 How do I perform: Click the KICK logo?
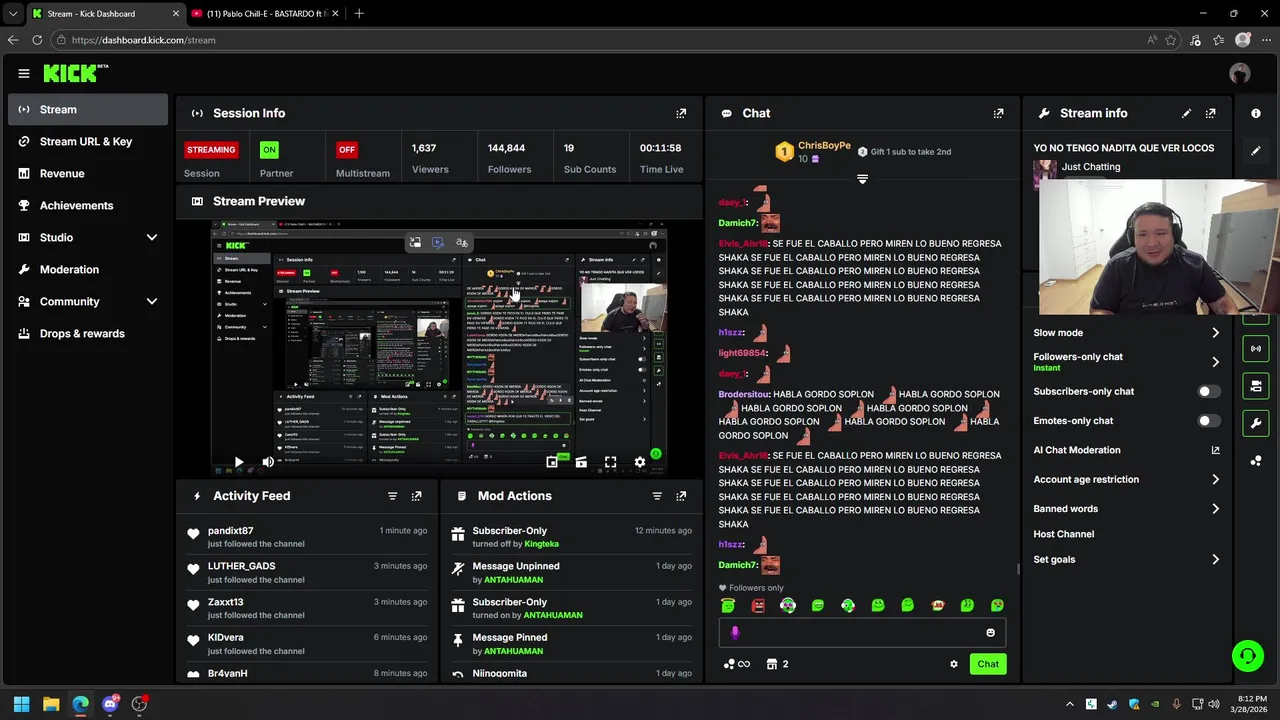(75, 73)
